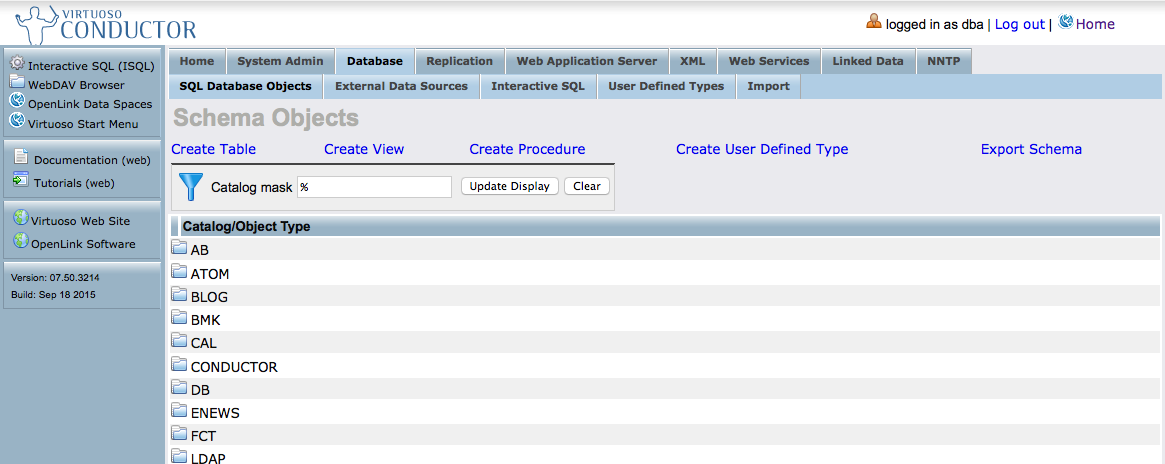Expand the AB catalog folder icon
The height and width of the screenshot is (464, 1165).
pyautogui.click(x=179, y=248)
